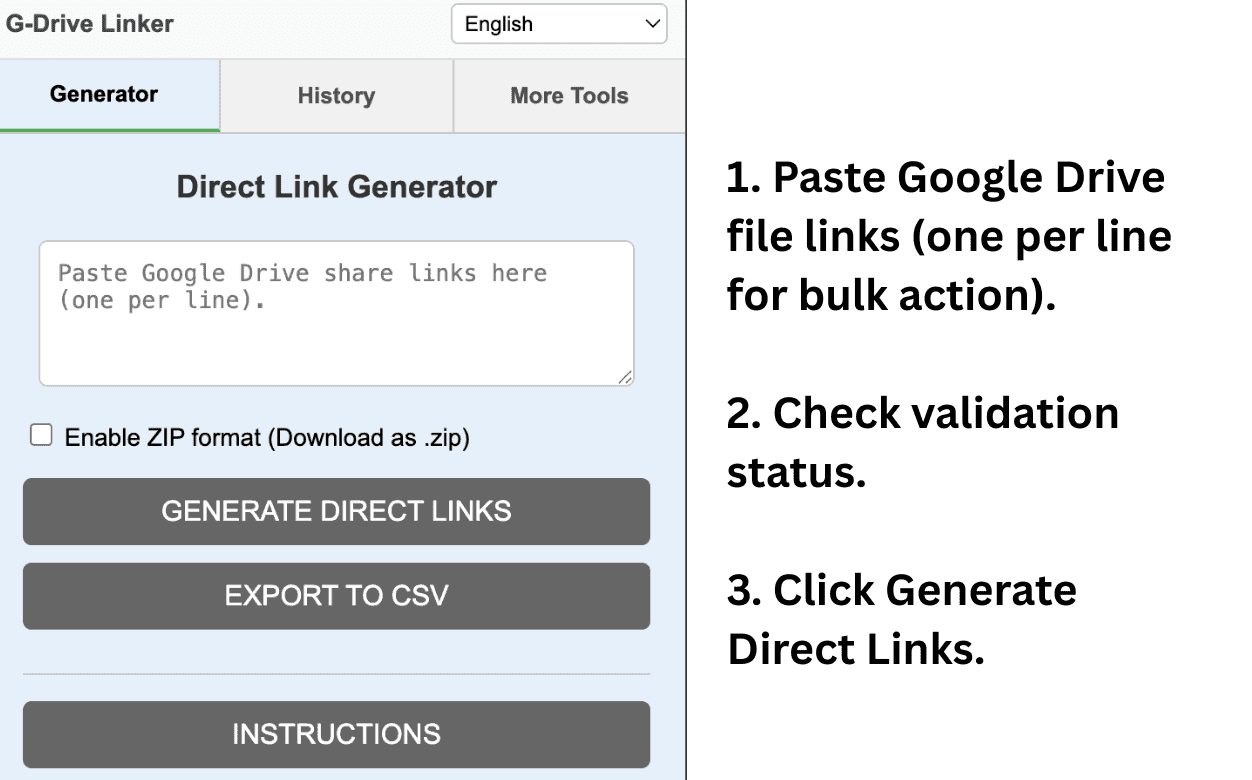Click step 2 Check validation status text
Screen dimensions: 1252x780
coord(922,443)
